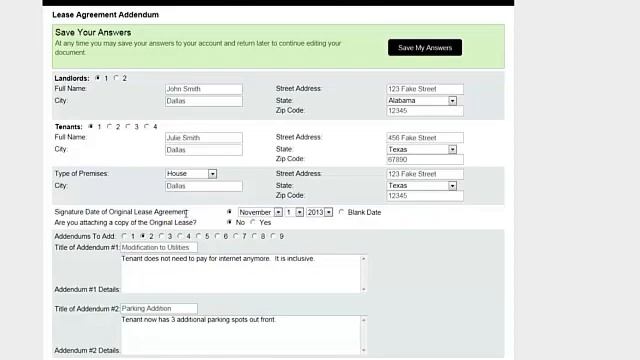The width and height of the screenshot is (640, 360).
Task: Choose the Blank Date radio option
Action: [x=341, y=212]
